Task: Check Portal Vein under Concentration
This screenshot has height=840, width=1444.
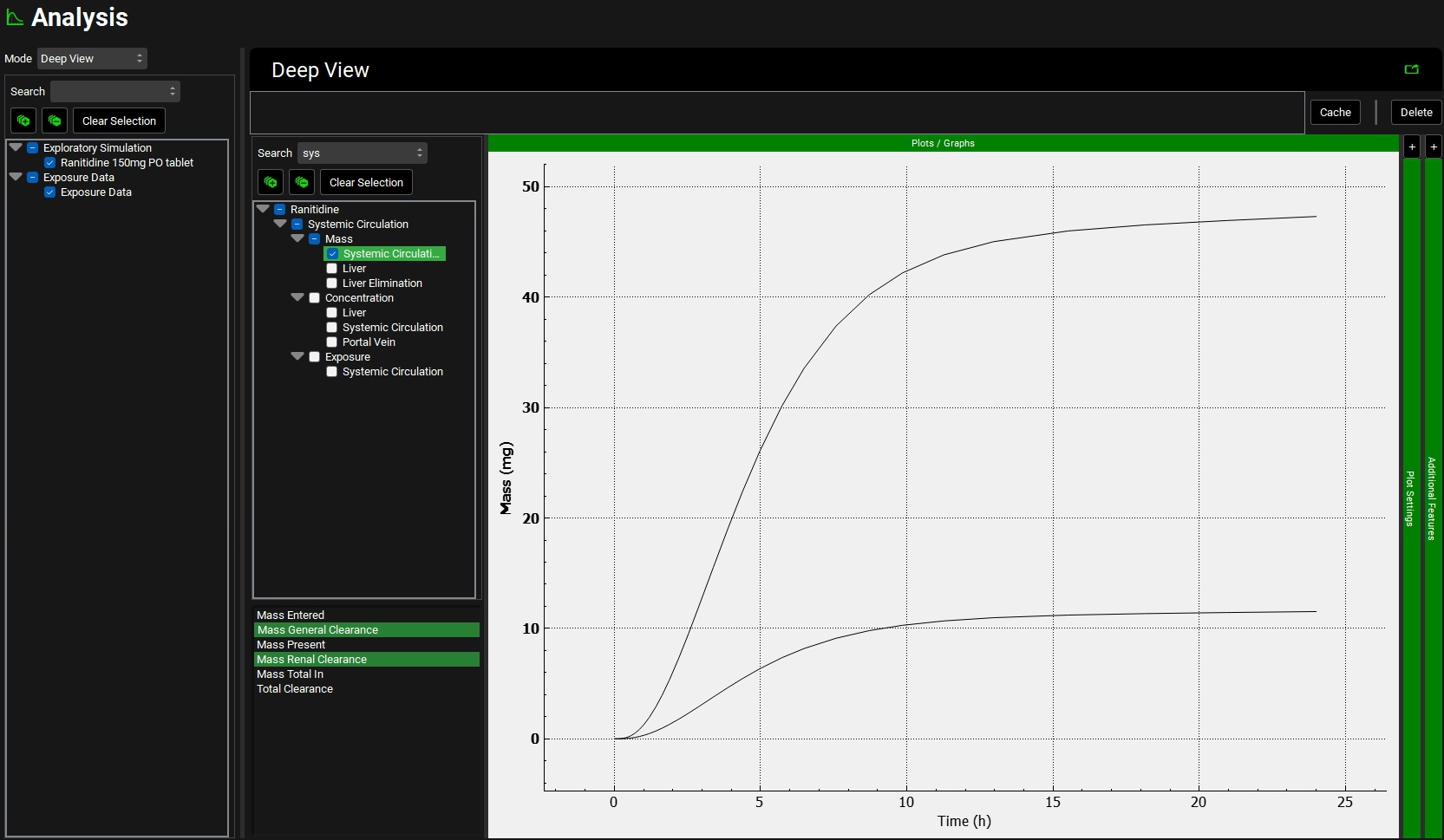Action: point(331,342)
